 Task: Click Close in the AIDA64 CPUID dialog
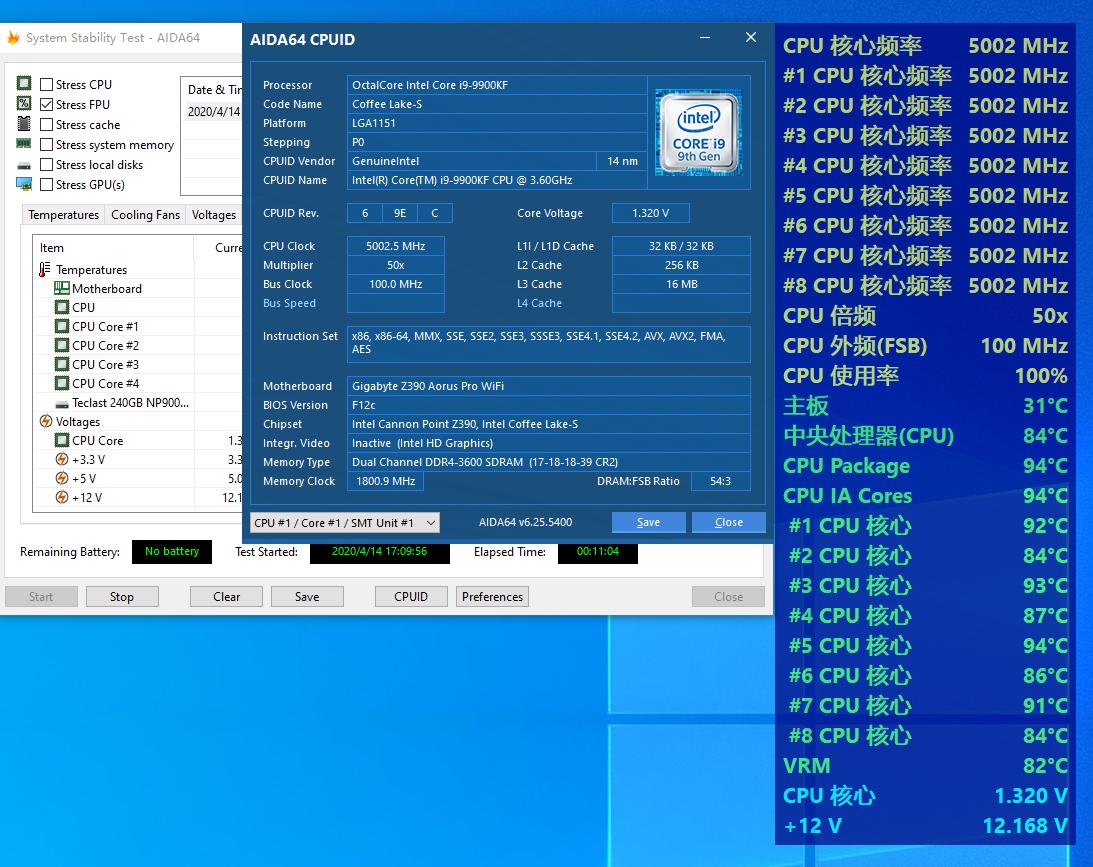pyautogui.click(x=728, y=522)
